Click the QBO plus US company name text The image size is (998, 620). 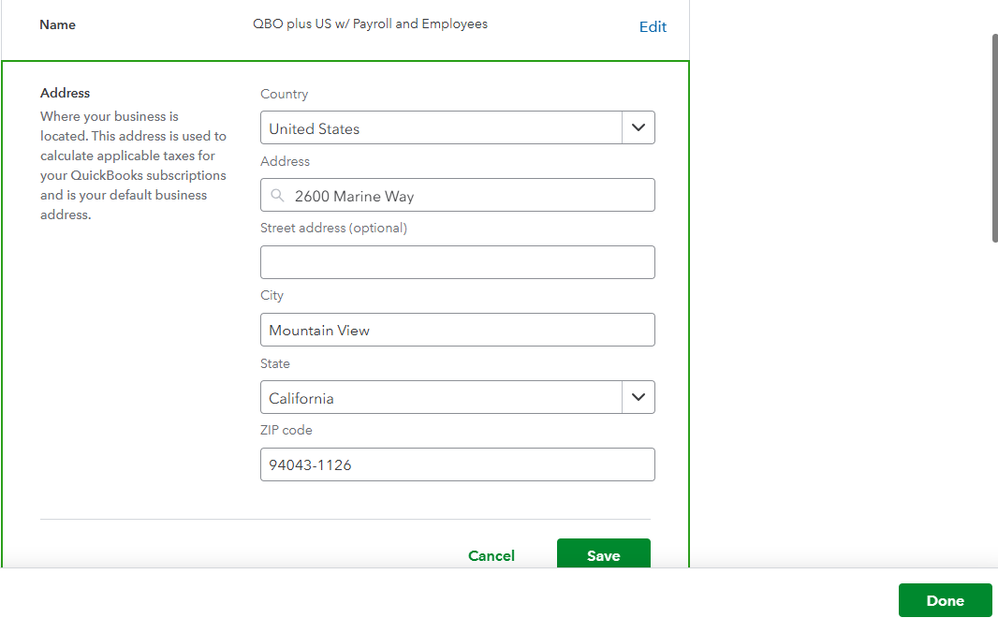(370, 24)
